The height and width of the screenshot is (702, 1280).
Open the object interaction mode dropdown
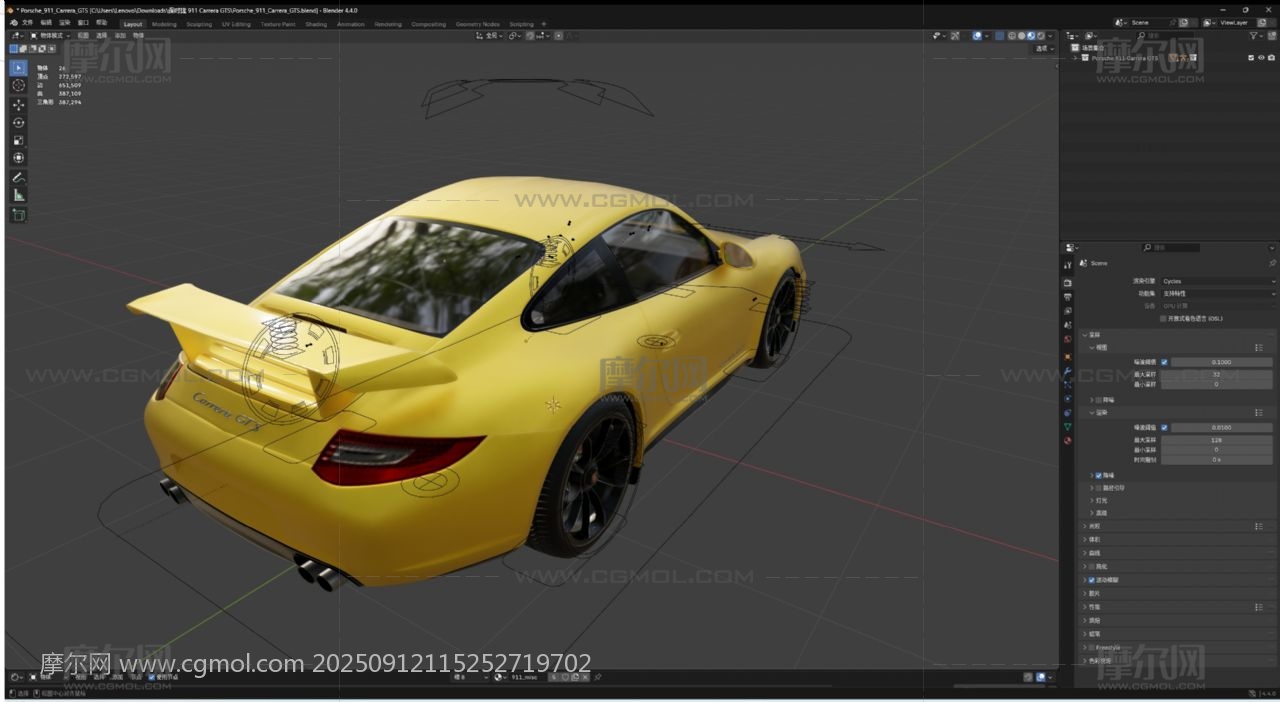[50, 35]
